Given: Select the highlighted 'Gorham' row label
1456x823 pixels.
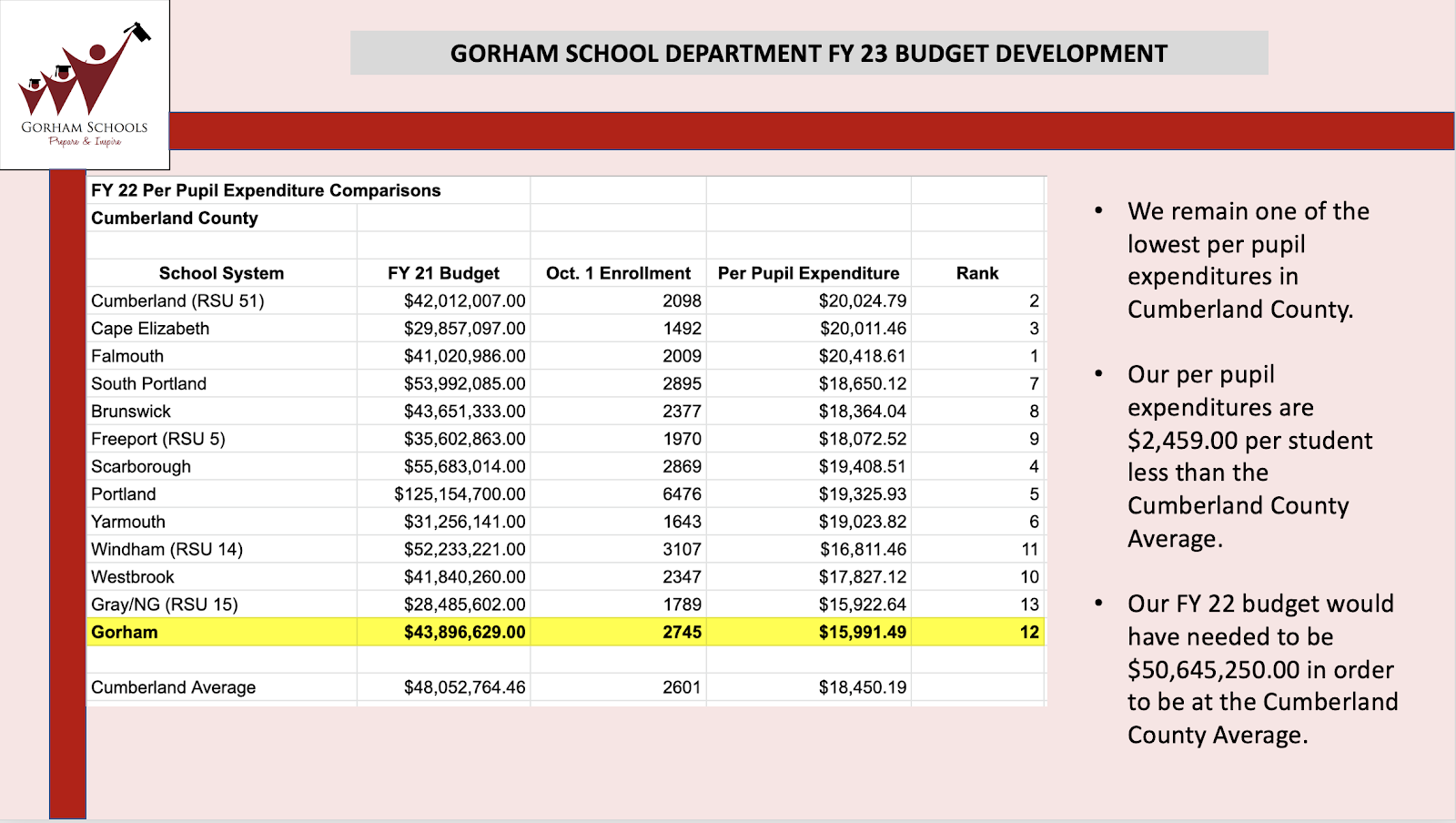Looking at the screenshot, I should click(125, 632).
